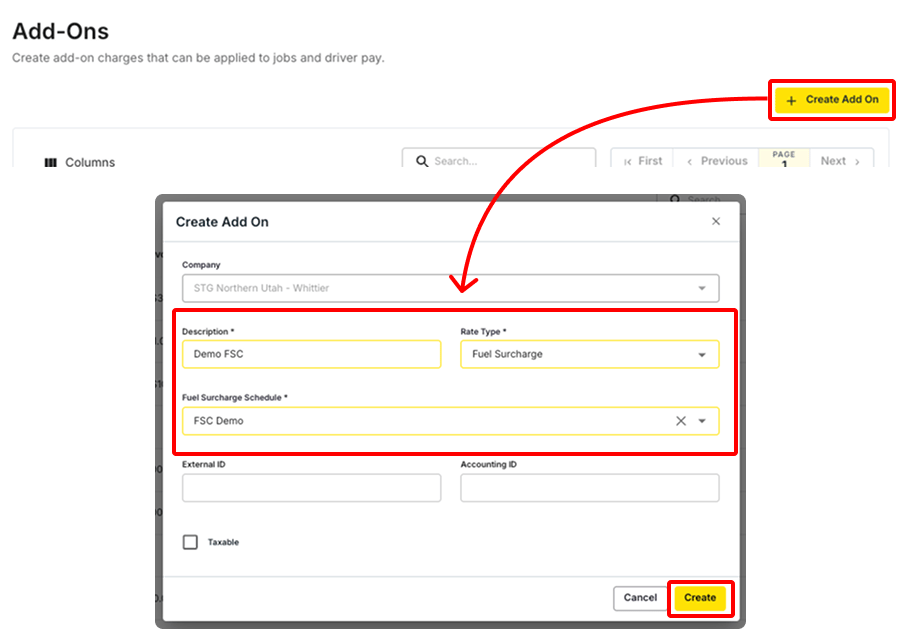Open the Company dropdown
The width and height of the screenshot is (900, 638).
pyautogui.click(x=451, y=288)
